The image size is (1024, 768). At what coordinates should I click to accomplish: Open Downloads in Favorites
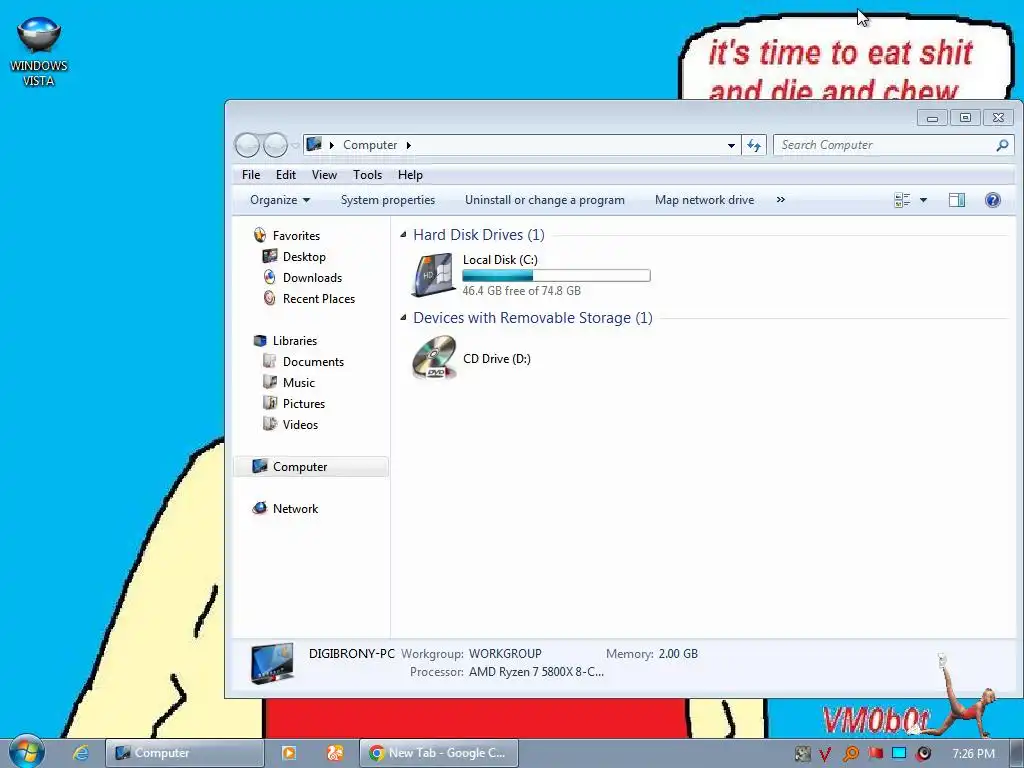(x=312, y=278)
